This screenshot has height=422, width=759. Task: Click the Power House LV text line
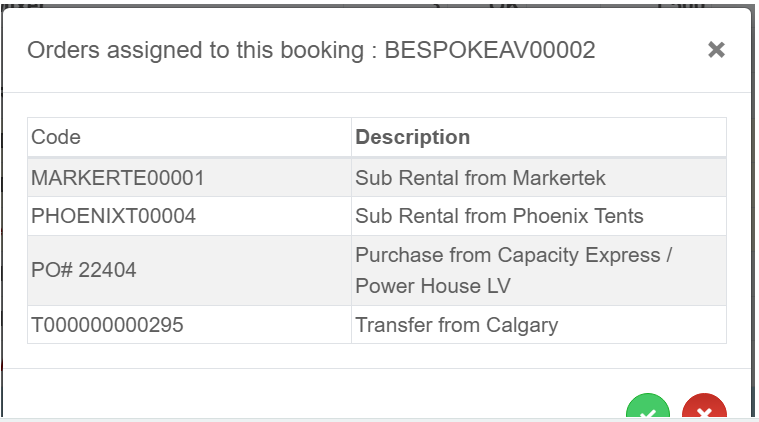433,286
